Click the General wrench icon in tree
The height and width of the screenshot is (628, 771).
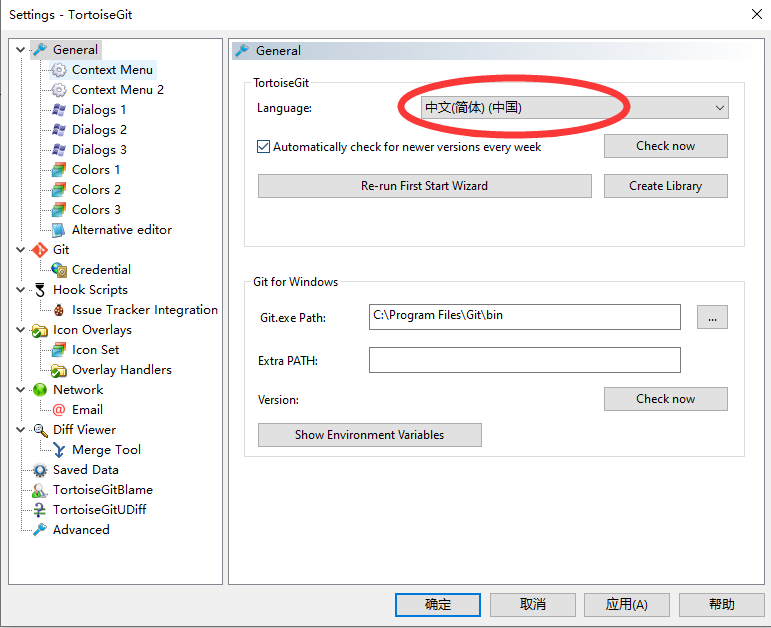point(39,50)
